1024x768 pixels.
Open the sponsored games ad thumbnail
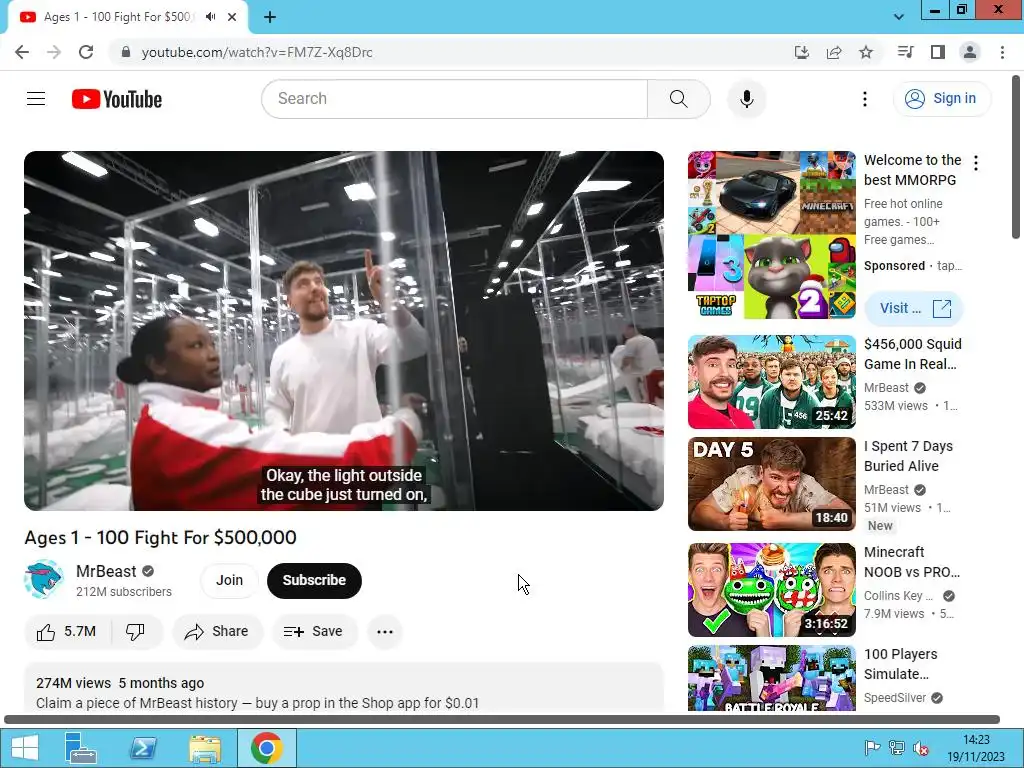[x=771, y=235]
